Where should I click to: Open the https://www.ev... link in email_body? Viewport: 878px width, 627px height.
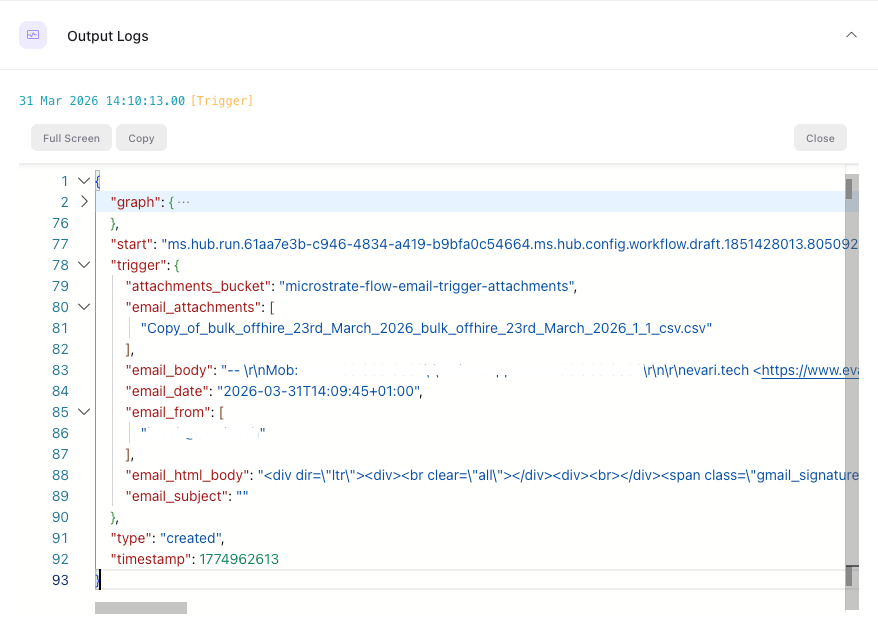click(810, 370)
